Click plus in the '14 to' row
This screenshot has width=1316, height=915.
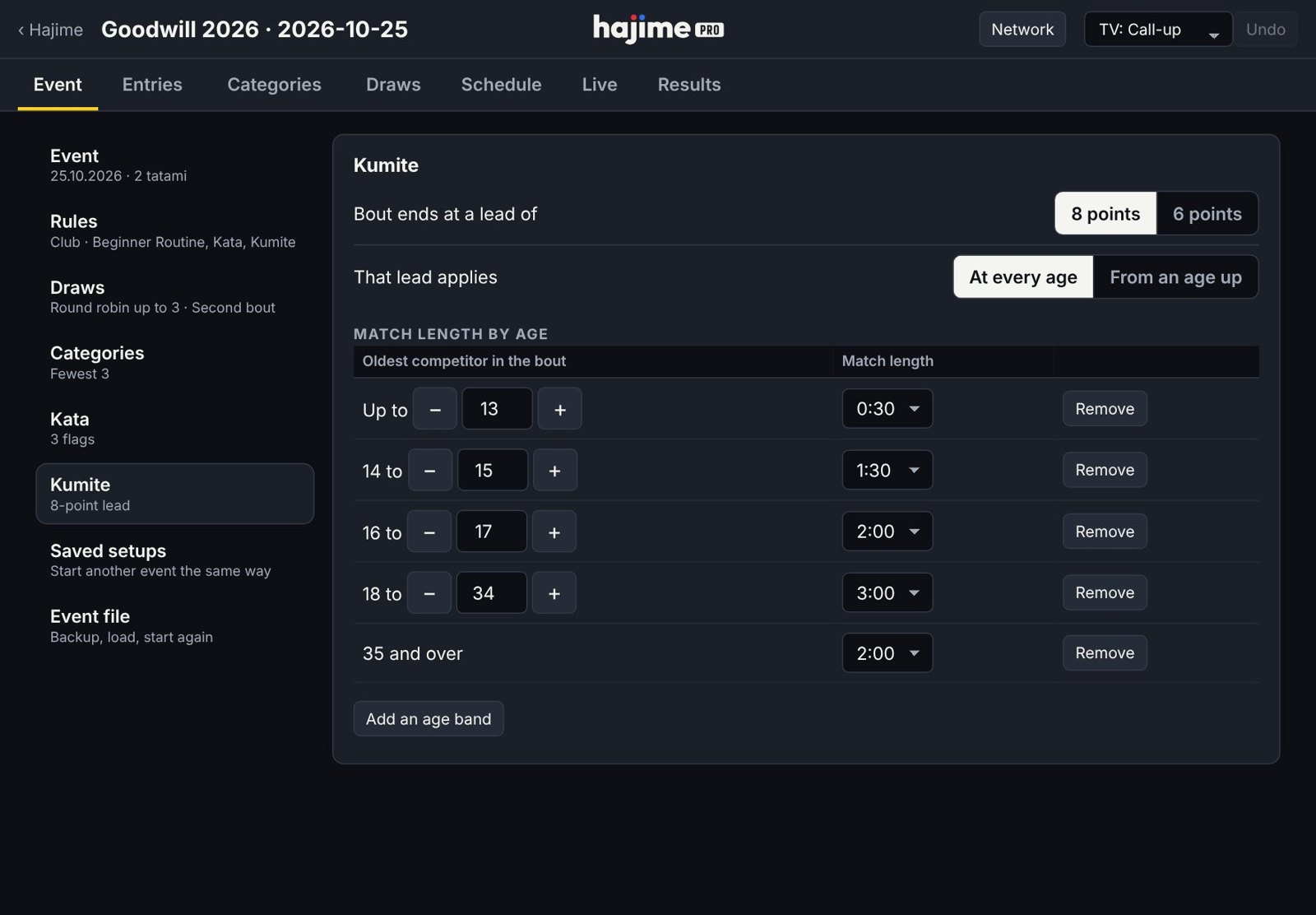click(554, 470)
